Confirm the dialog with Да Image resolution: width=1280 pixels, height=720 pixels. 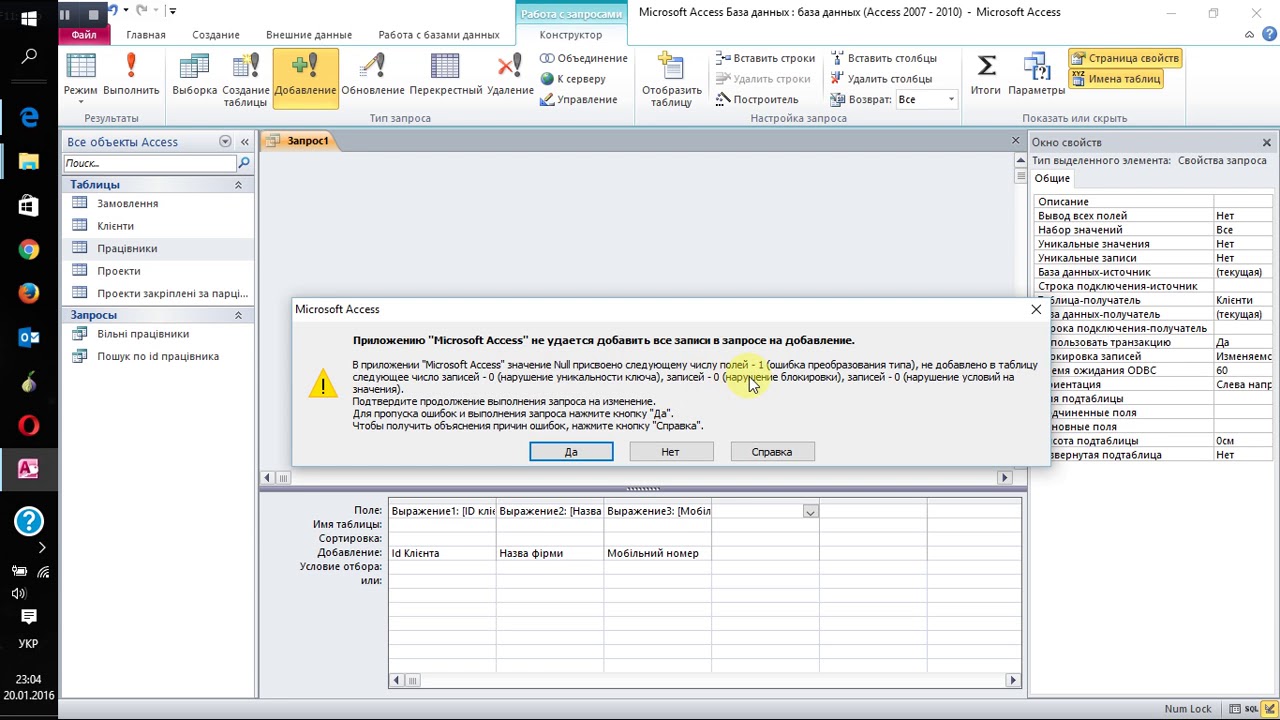tap(571, 452)
